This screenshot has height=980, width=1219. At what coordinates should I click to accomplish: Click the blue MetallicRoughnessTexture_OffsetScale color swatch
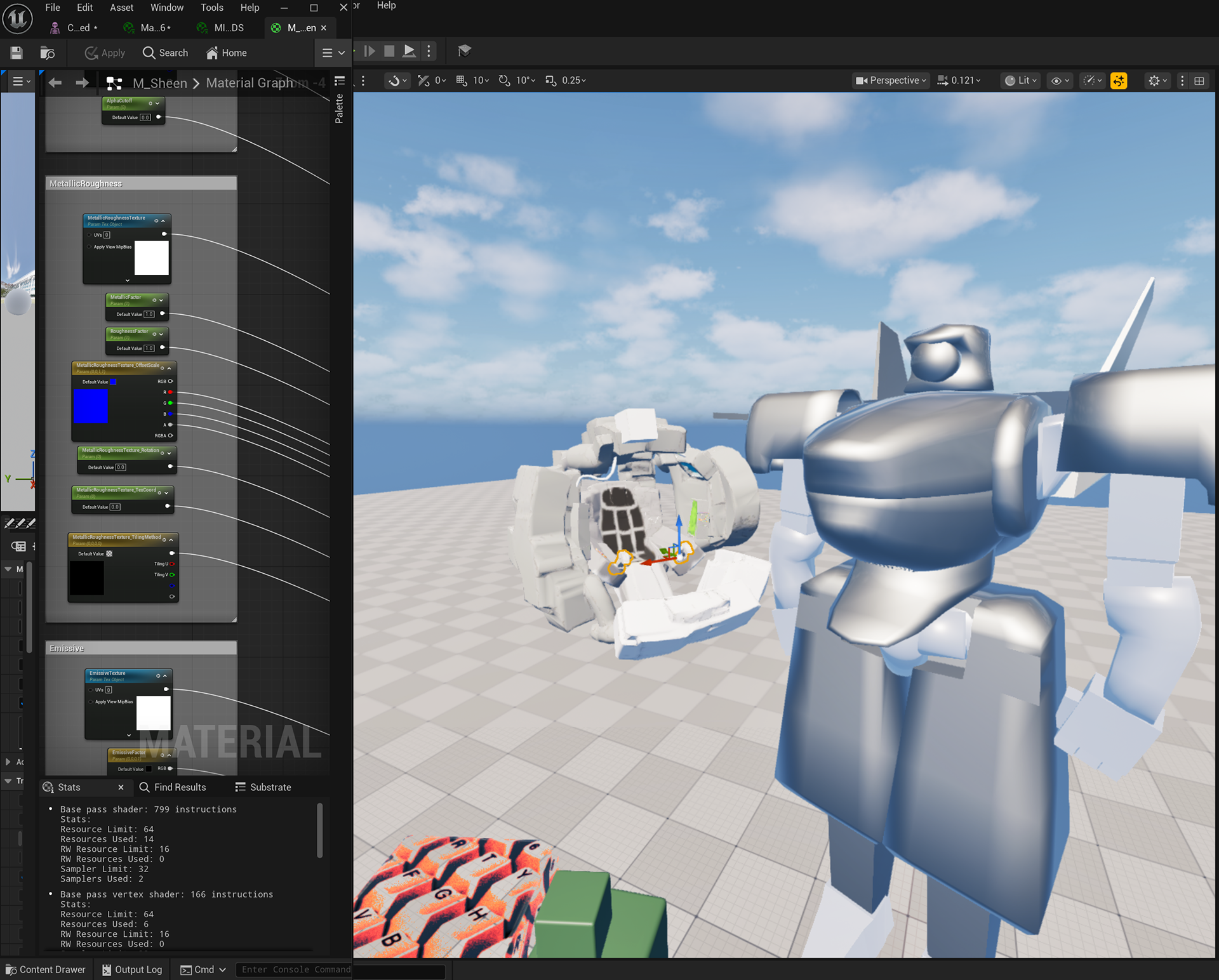click(90, 407)
